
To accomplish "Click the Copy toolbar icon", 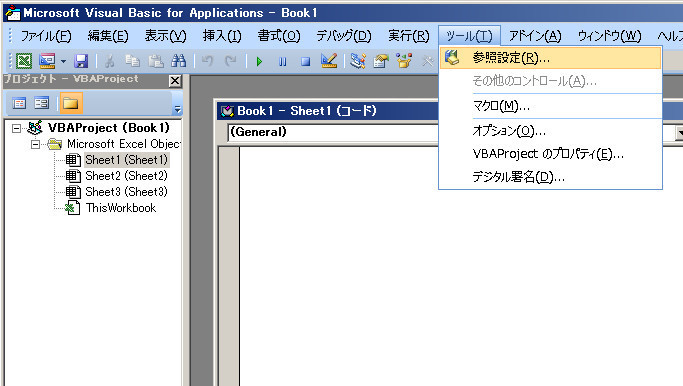I will tap(132, 61).
